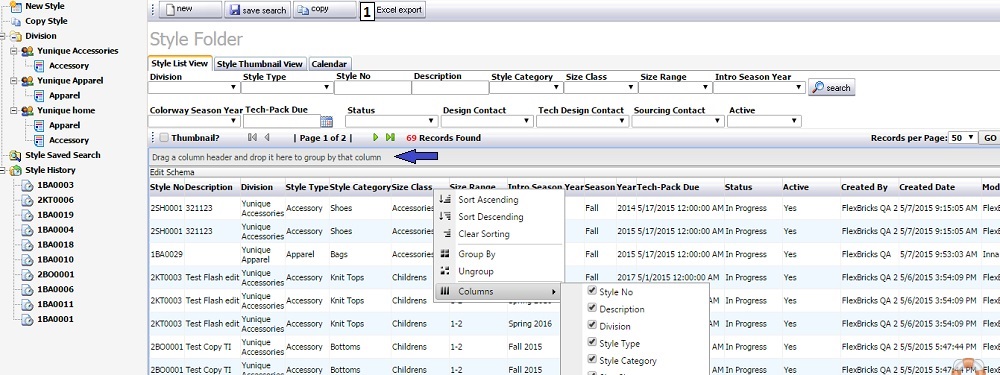Click the Excel export button

click(x=399, y=10)
